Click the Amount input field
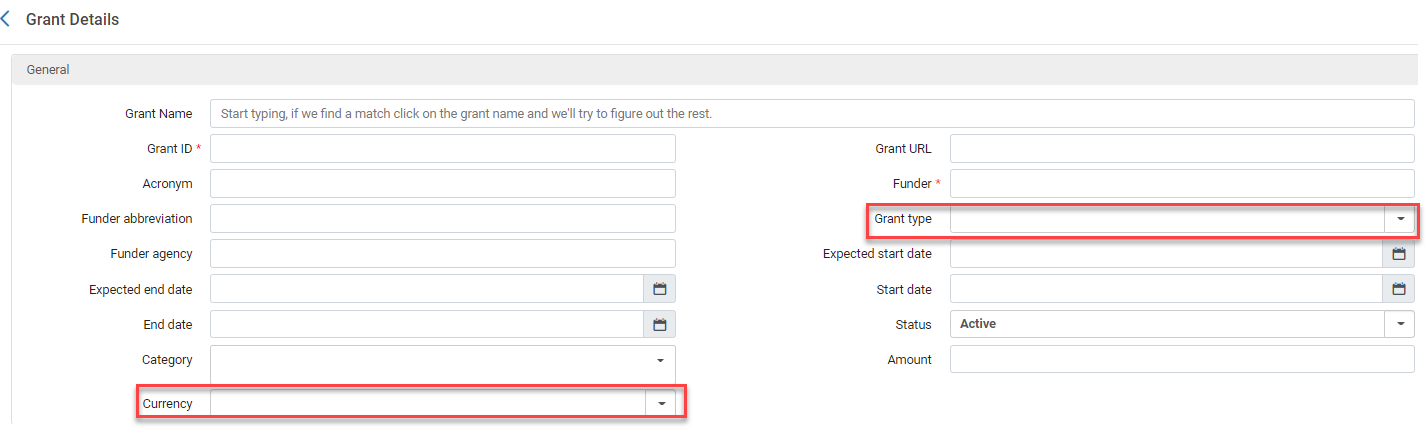The width and height of the screenshot is (1426, 431). 1181,359
